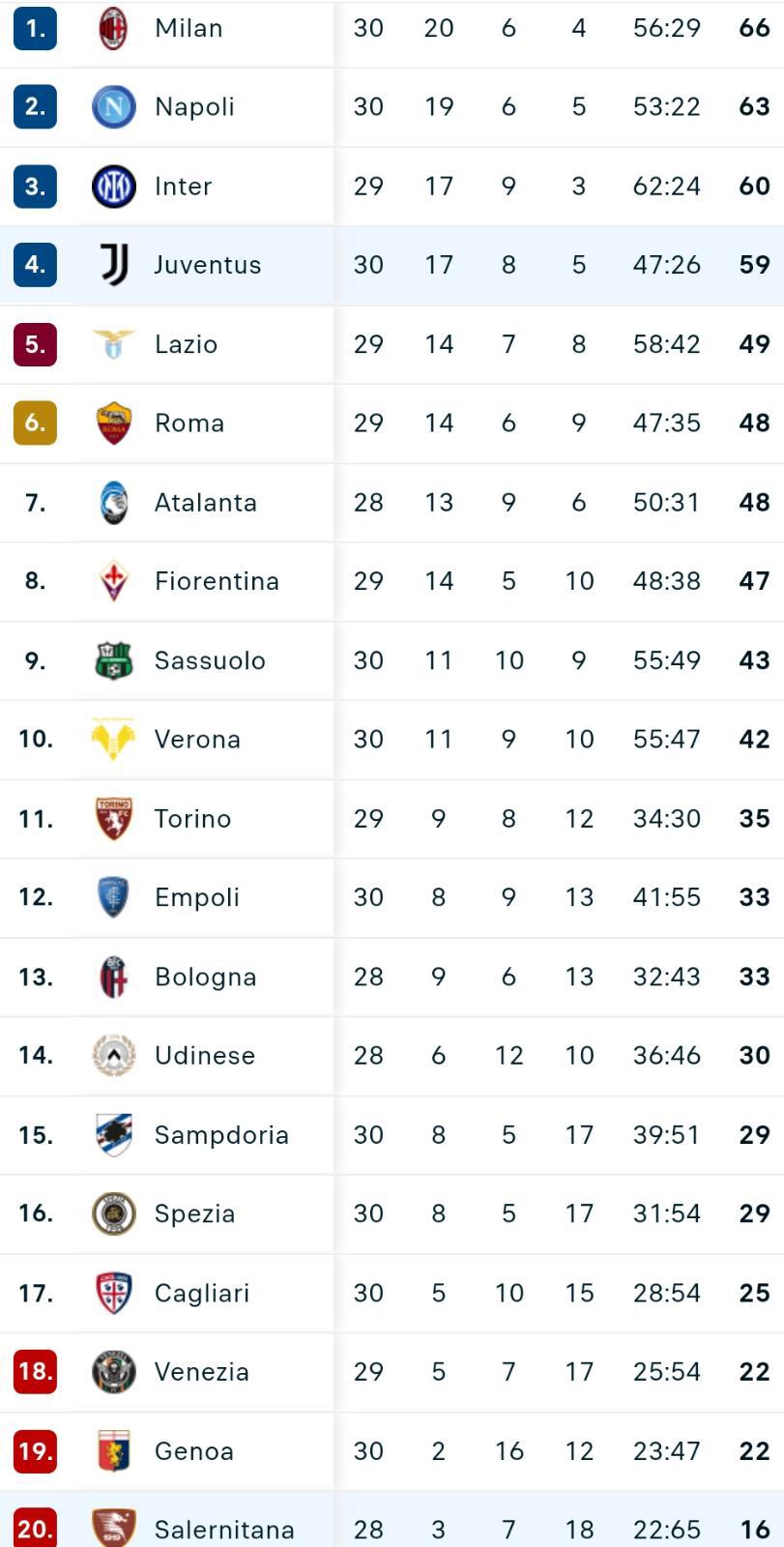The height and width of the screenshot is (1547, 784).
Task: Select the Sampdoria club badge
Action: (113, 1134)
